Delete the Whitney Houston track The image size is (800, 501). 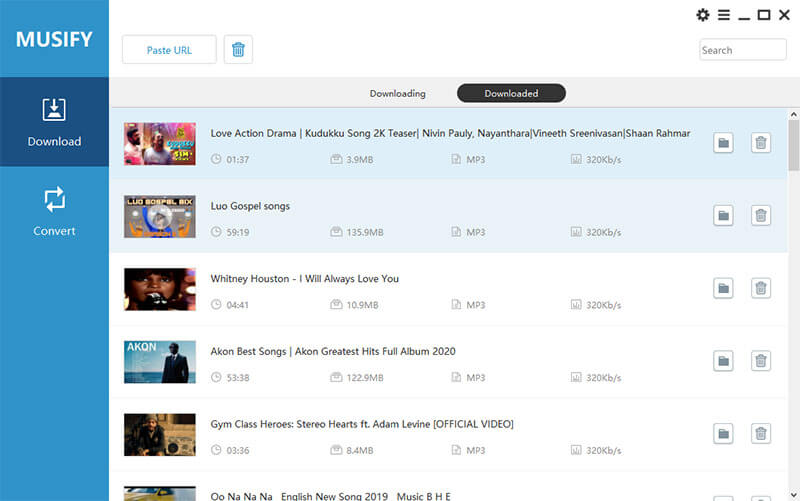point(761,288)
